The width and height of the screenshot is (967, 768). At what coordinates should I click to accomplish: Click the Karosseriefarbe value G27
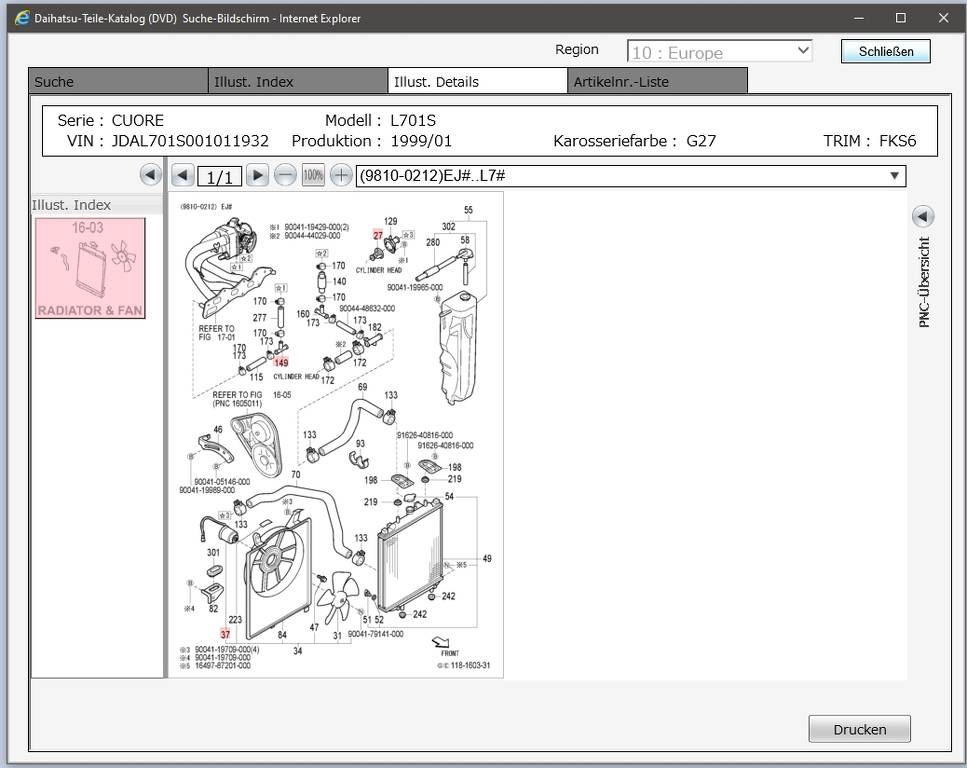click(701, 141)
